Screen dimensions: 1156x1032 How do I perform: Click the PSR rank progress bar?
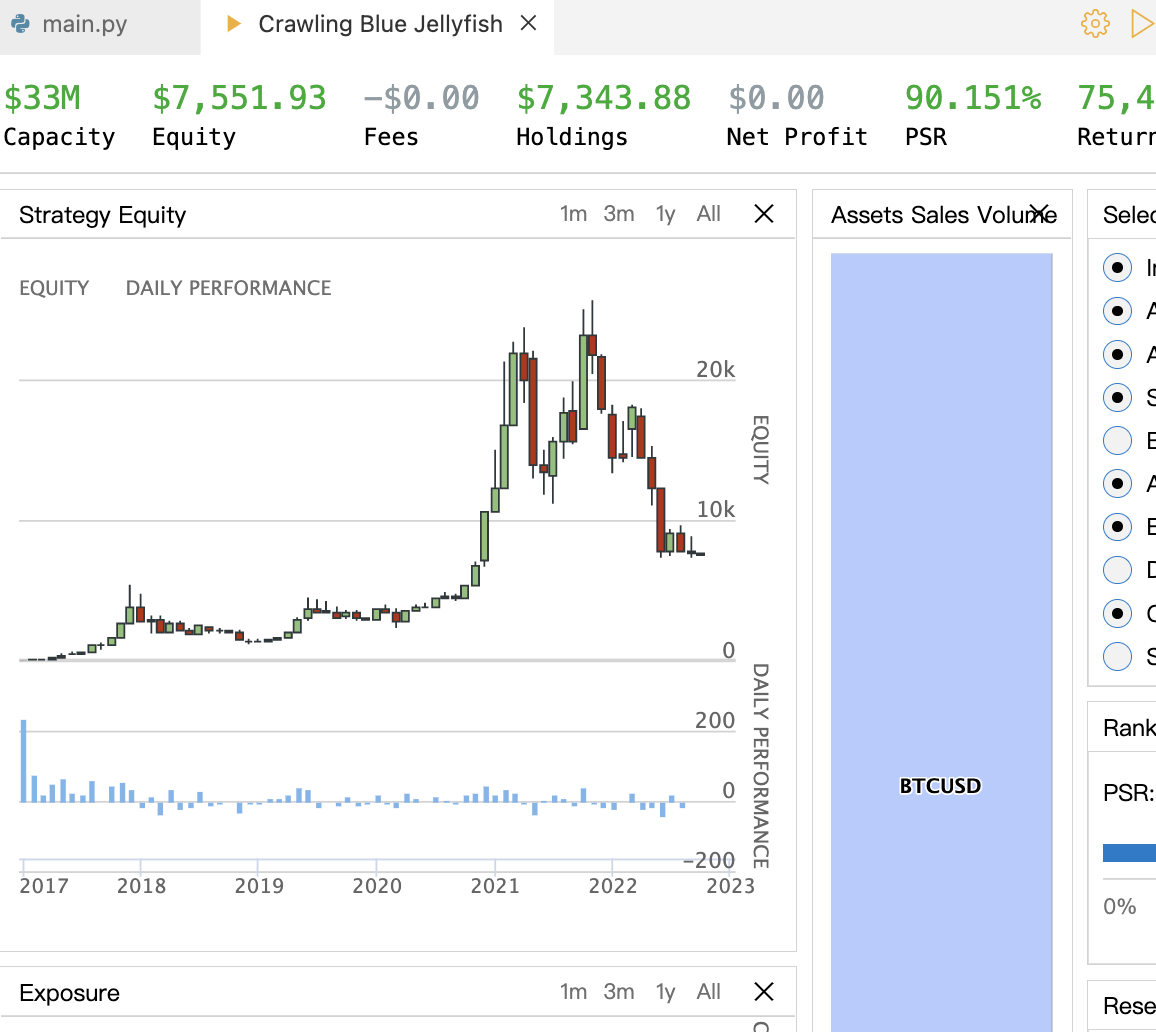(x=1129, y=853)
